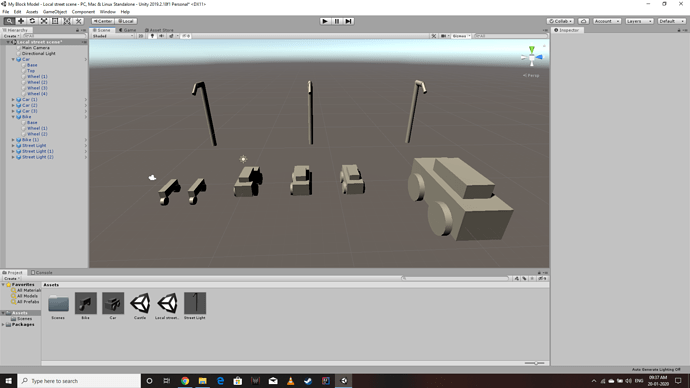690x388 pixels.
Task: Toggle scene lighting bulb
Action: [x=152, y=36]
